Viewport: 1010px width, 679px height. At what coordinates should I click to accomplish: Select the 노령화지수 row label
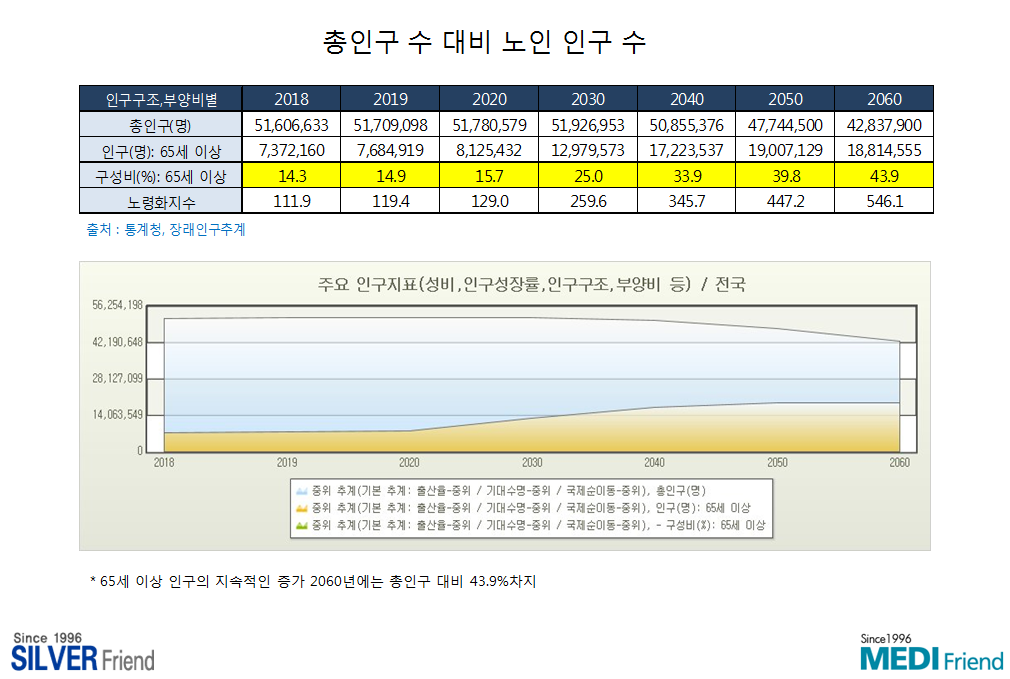point(161,202)
